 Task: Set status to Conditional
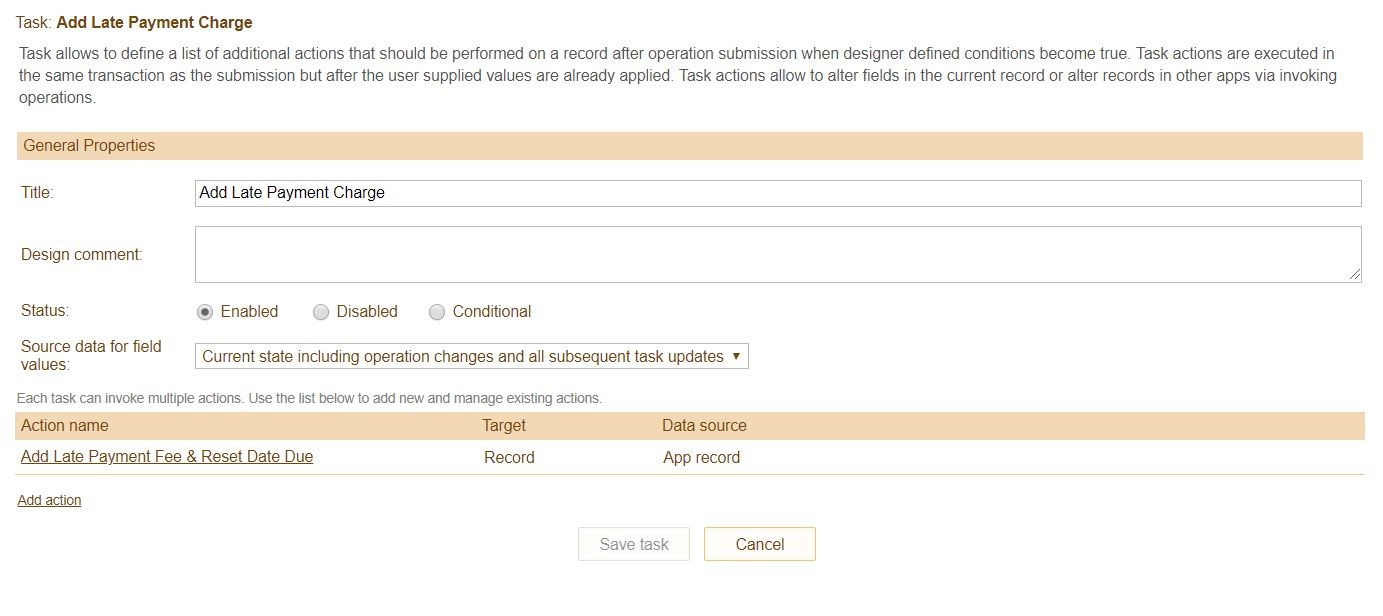437,312
